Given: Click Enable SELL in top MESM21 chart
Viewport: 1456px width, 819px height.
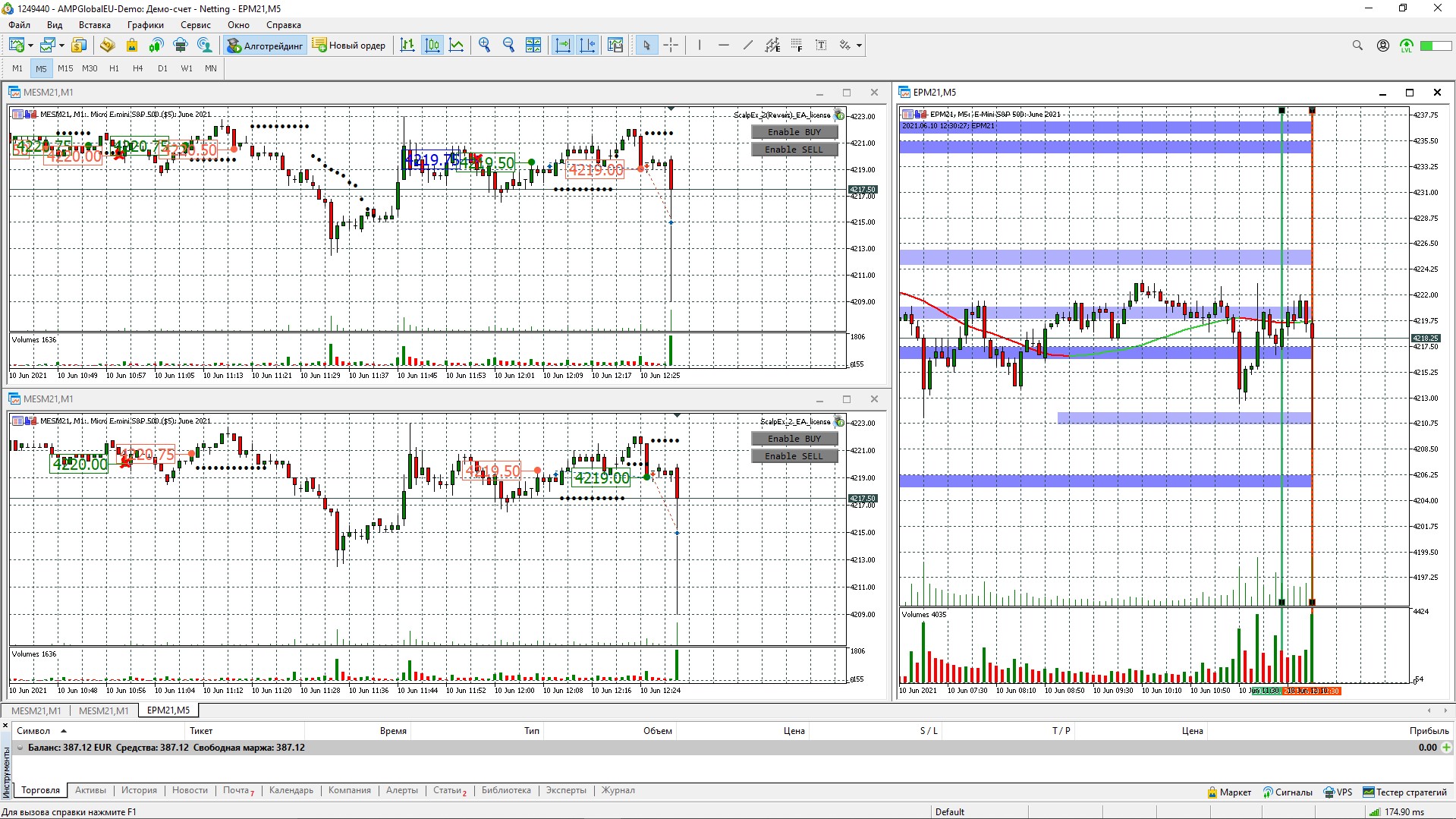Looking at the screenshot, I should [x=794, y=150].
